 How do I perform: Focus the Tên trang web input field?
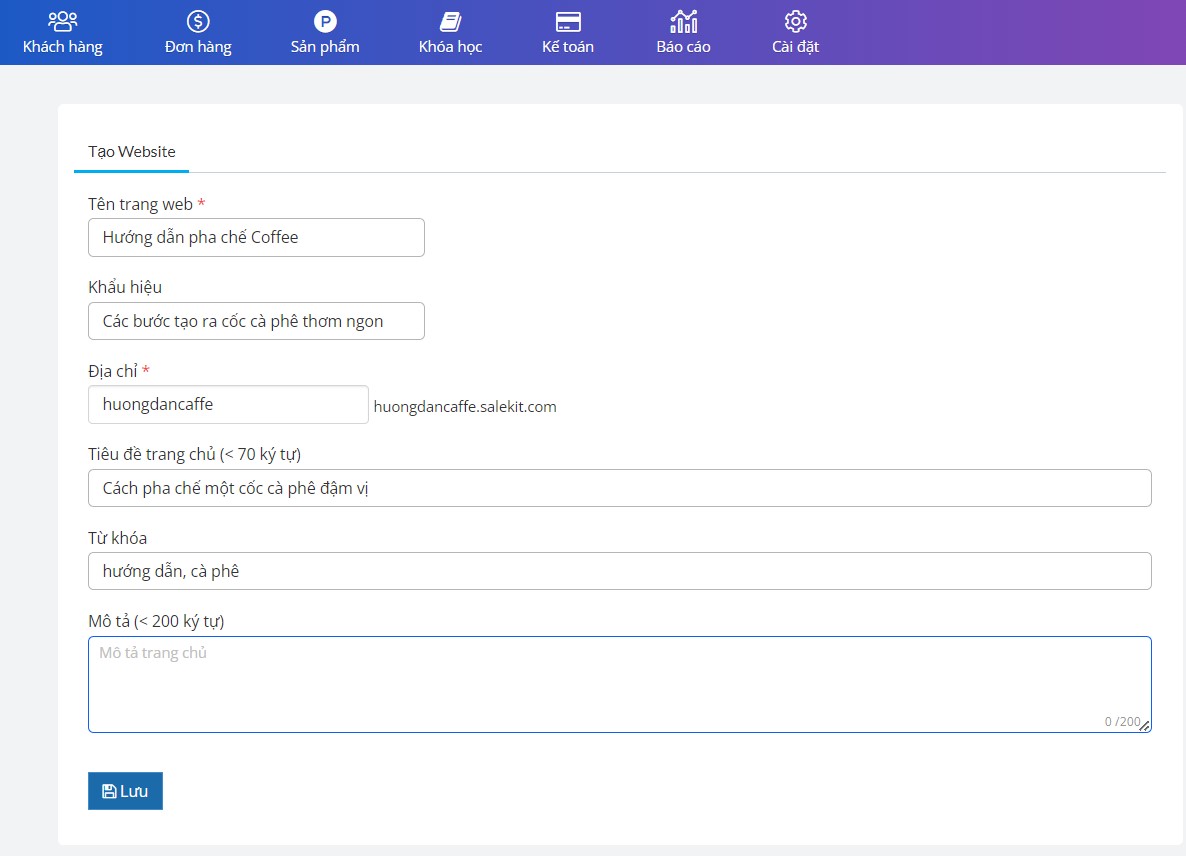[x=256, y=238]
